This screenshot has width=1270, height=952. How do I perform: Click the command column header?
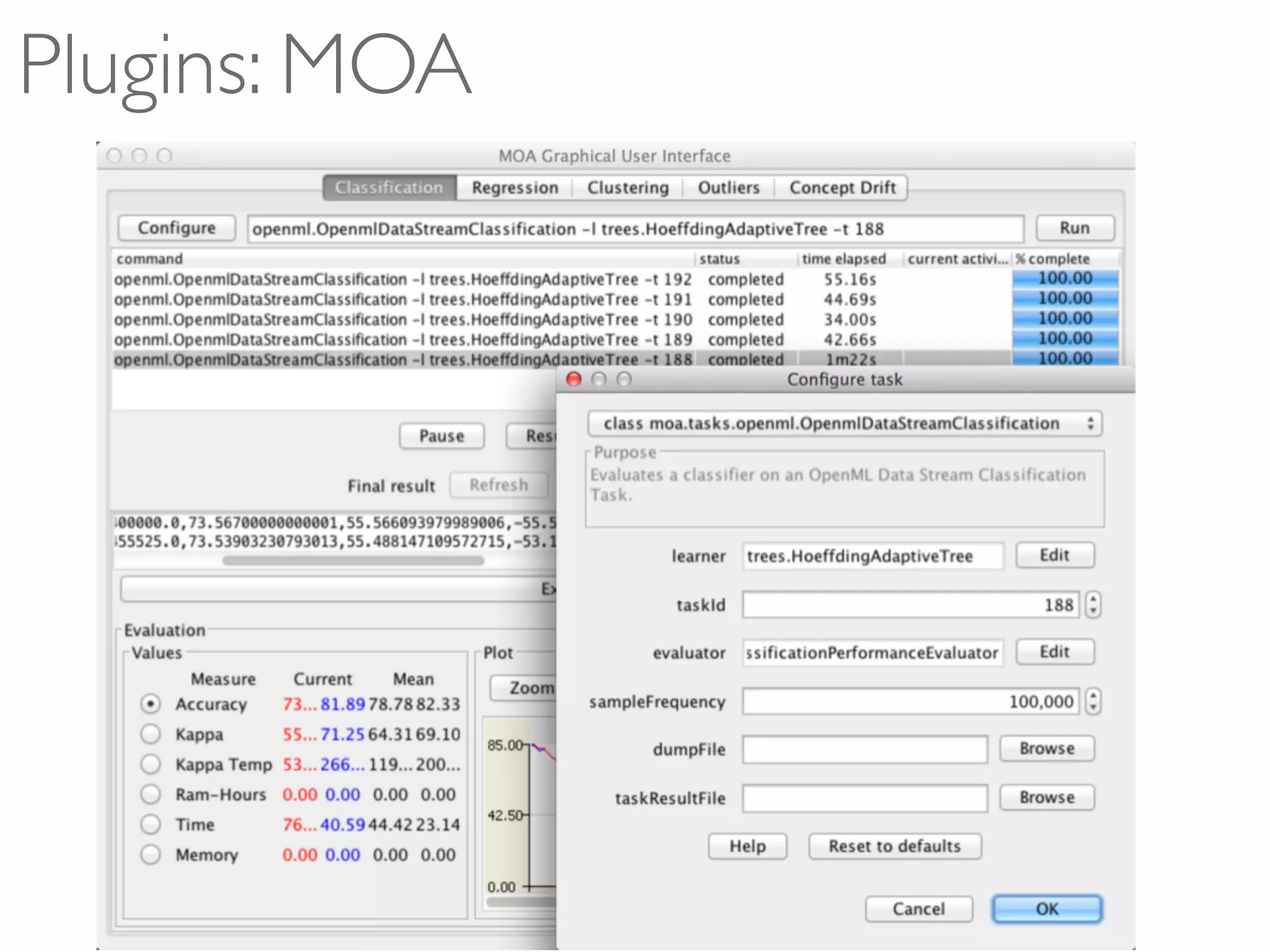[403, 259]
